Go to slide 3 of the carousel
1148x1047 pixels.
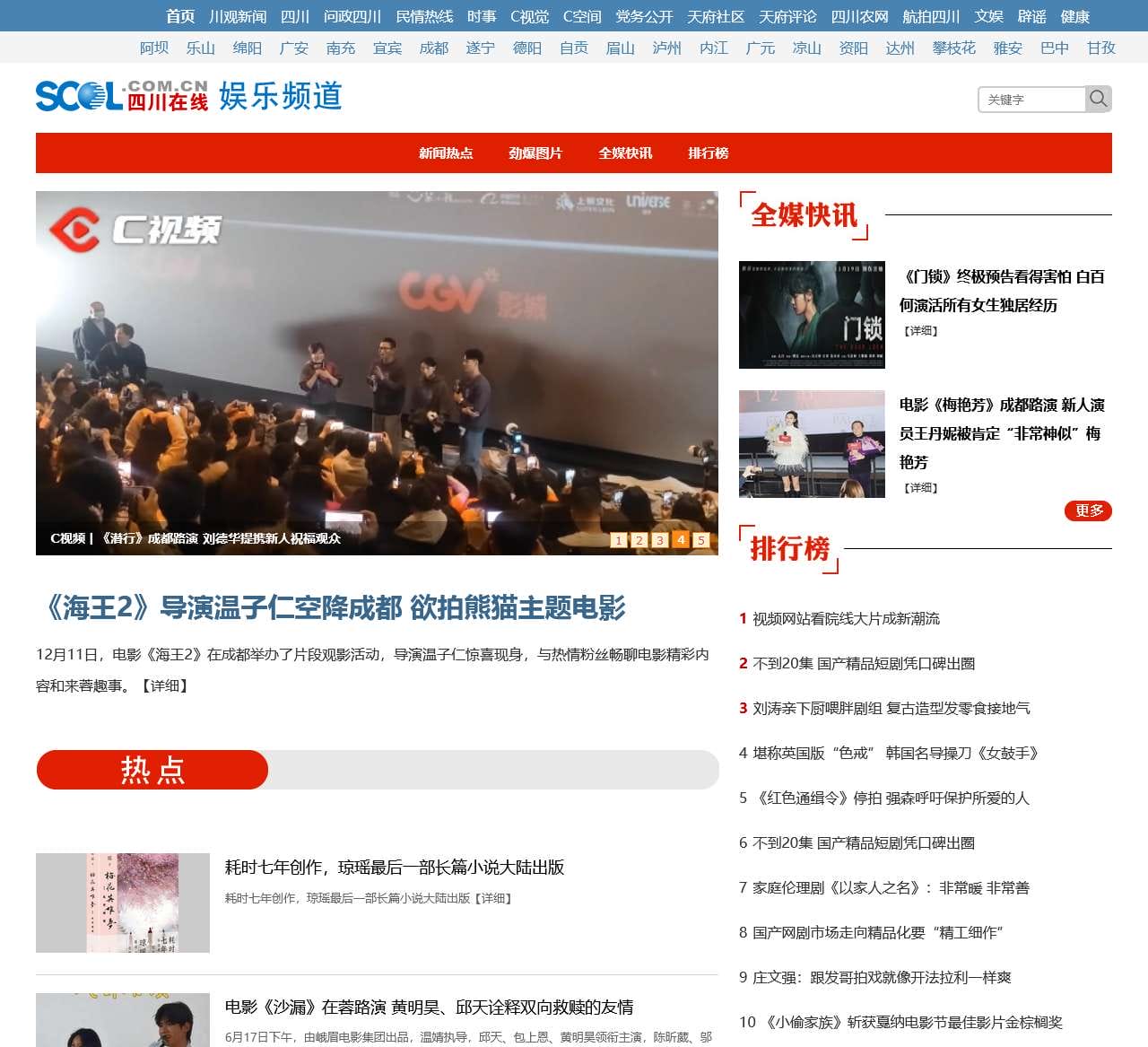click(660, 540)
